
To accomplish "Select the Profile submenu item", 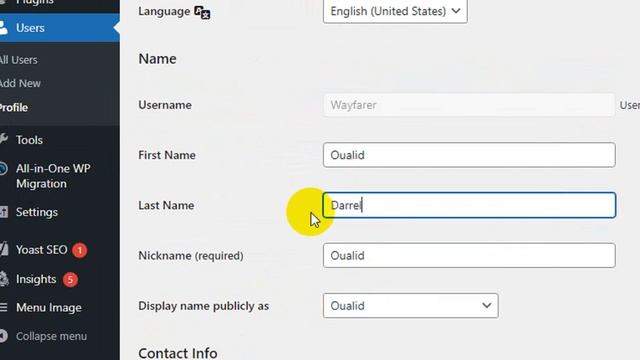I will 14,108.
